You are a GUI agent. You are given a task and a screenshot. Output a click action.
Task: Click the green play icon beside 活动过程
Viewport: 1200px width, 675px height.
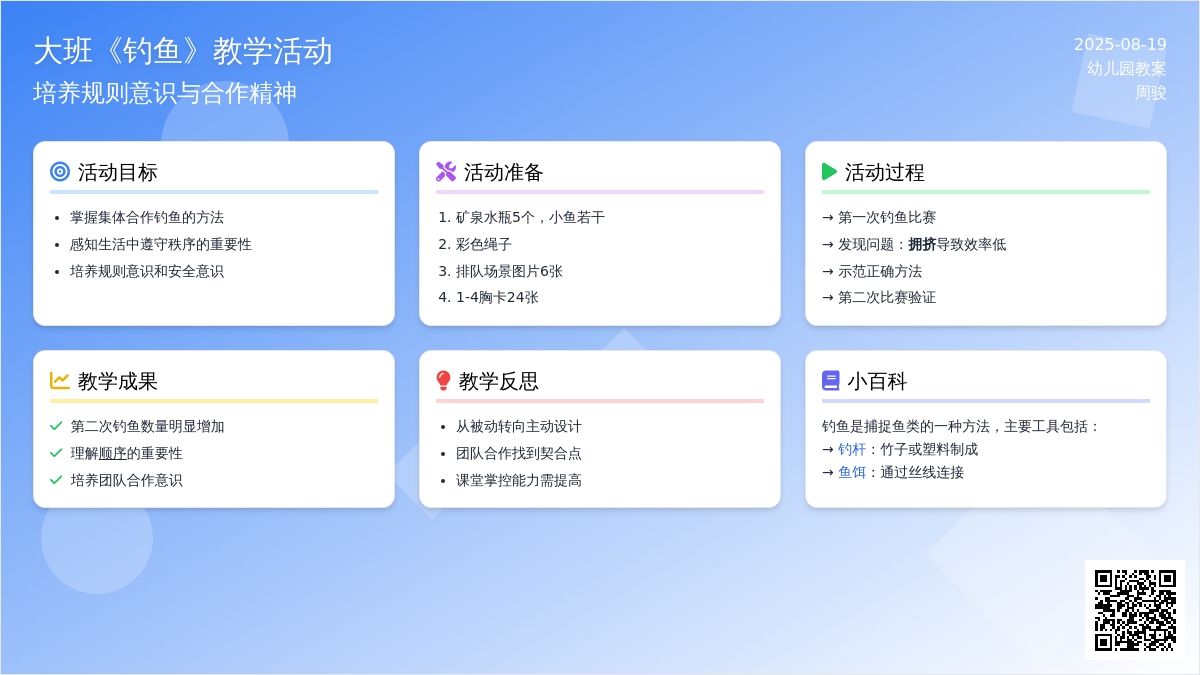[x=829, y=172]
